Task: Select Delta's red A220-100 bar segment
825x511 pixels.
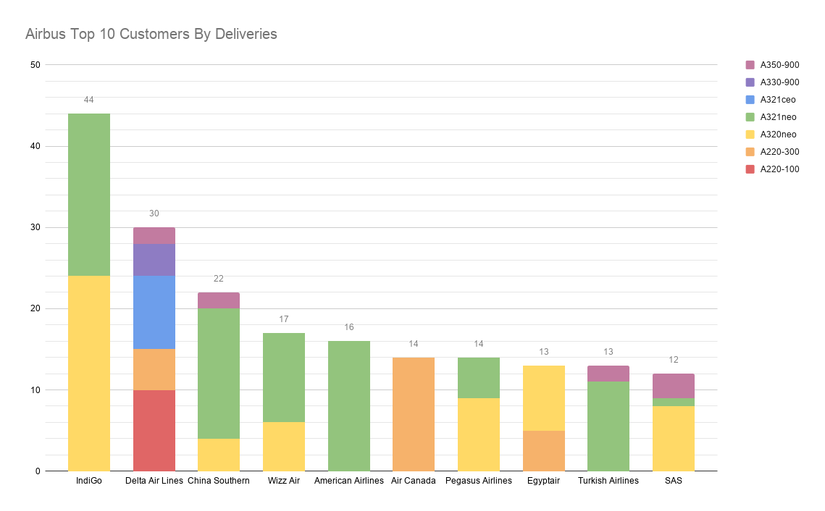Action: coord(154,430)
